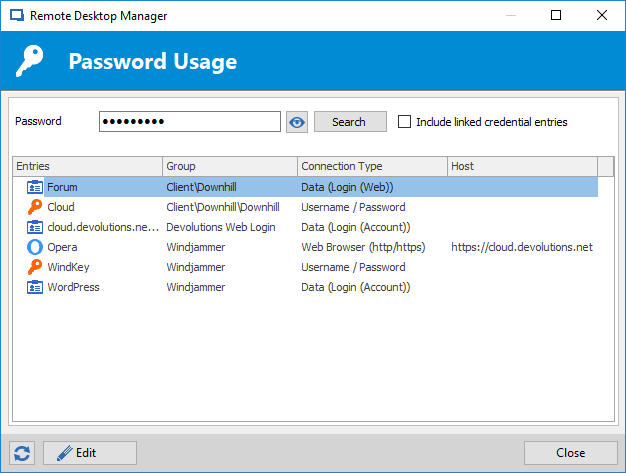Click the Close button at bottom

click(x=571, y=453)
